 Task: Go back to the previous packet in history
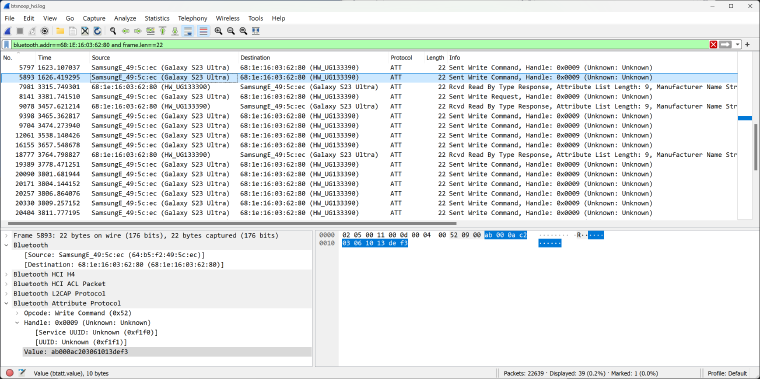coord(126,31)
